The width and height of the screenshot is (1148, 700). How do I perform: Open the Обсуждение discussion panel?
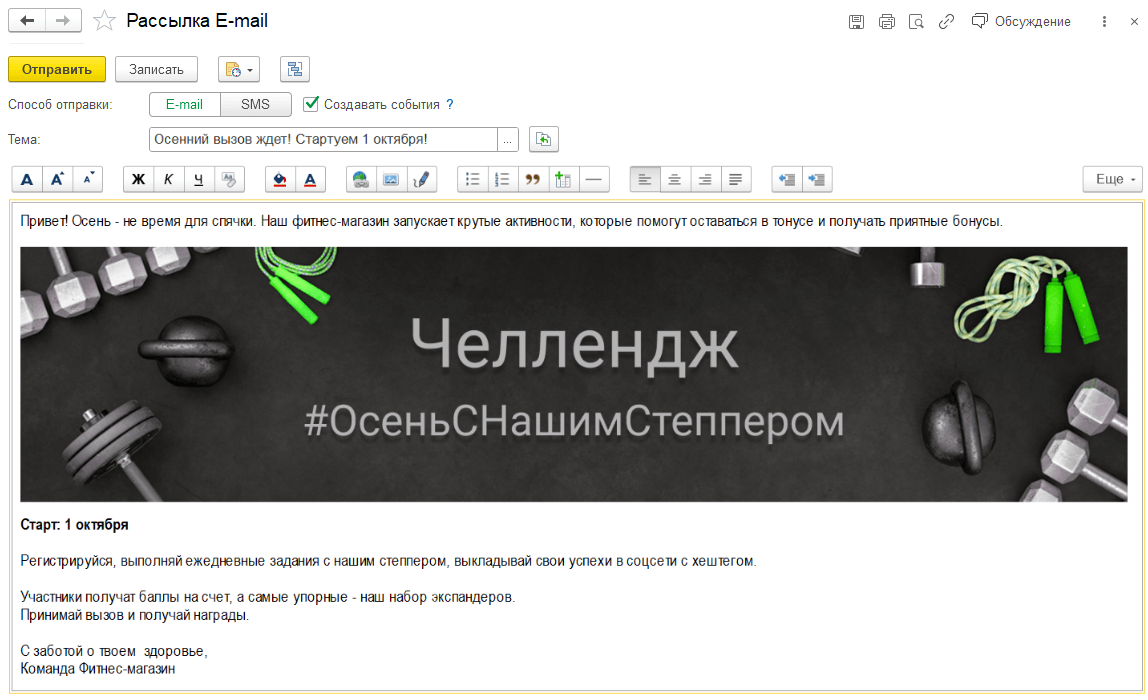pyautogui.click(x=1021, y=21)
